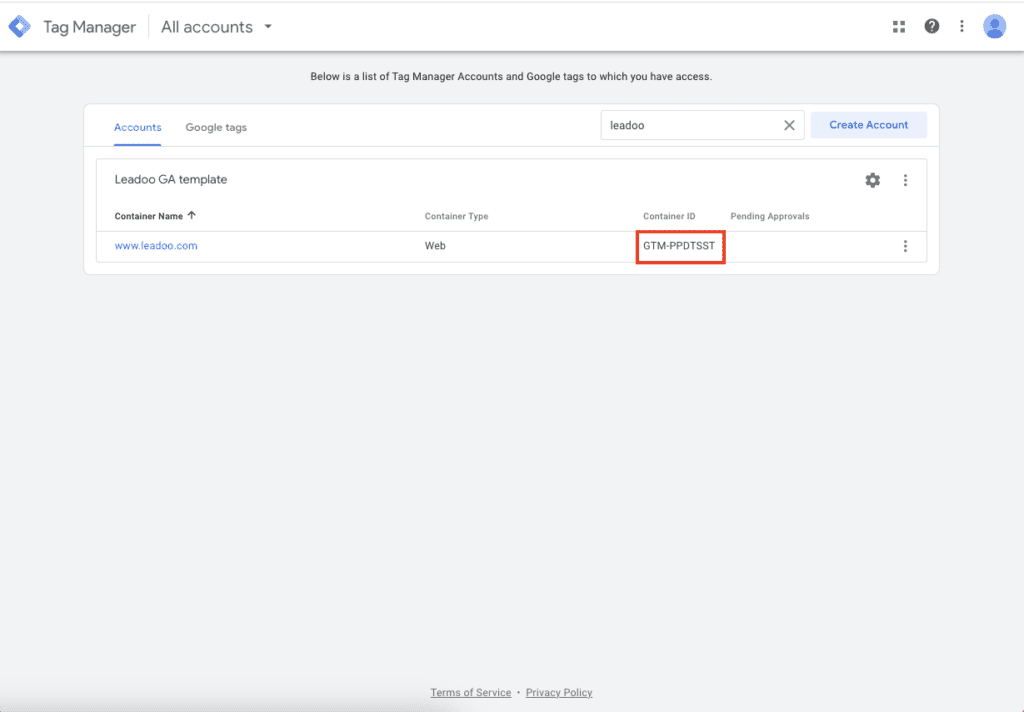The image size is (1024, 712).
Task: Open the top-right overflow menu icon
Action: click(962, 26)
